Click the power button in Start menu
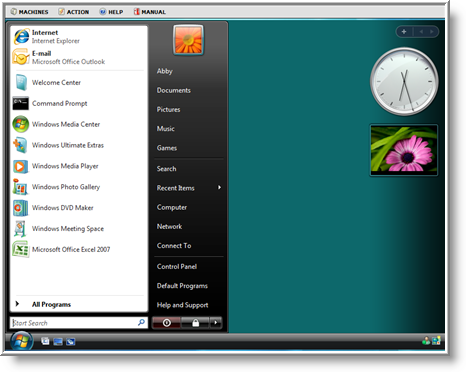 click(x=166, y=323)
